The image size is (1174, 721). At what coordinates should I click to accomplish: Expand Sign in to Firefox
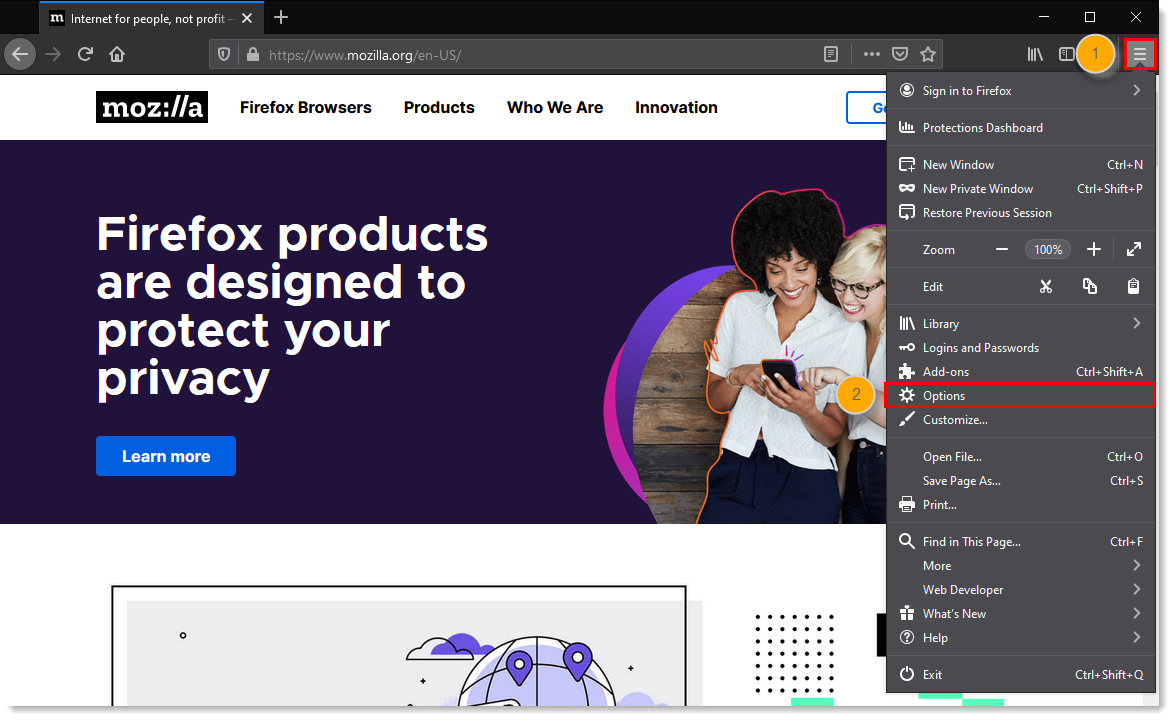coord(1021,91)
